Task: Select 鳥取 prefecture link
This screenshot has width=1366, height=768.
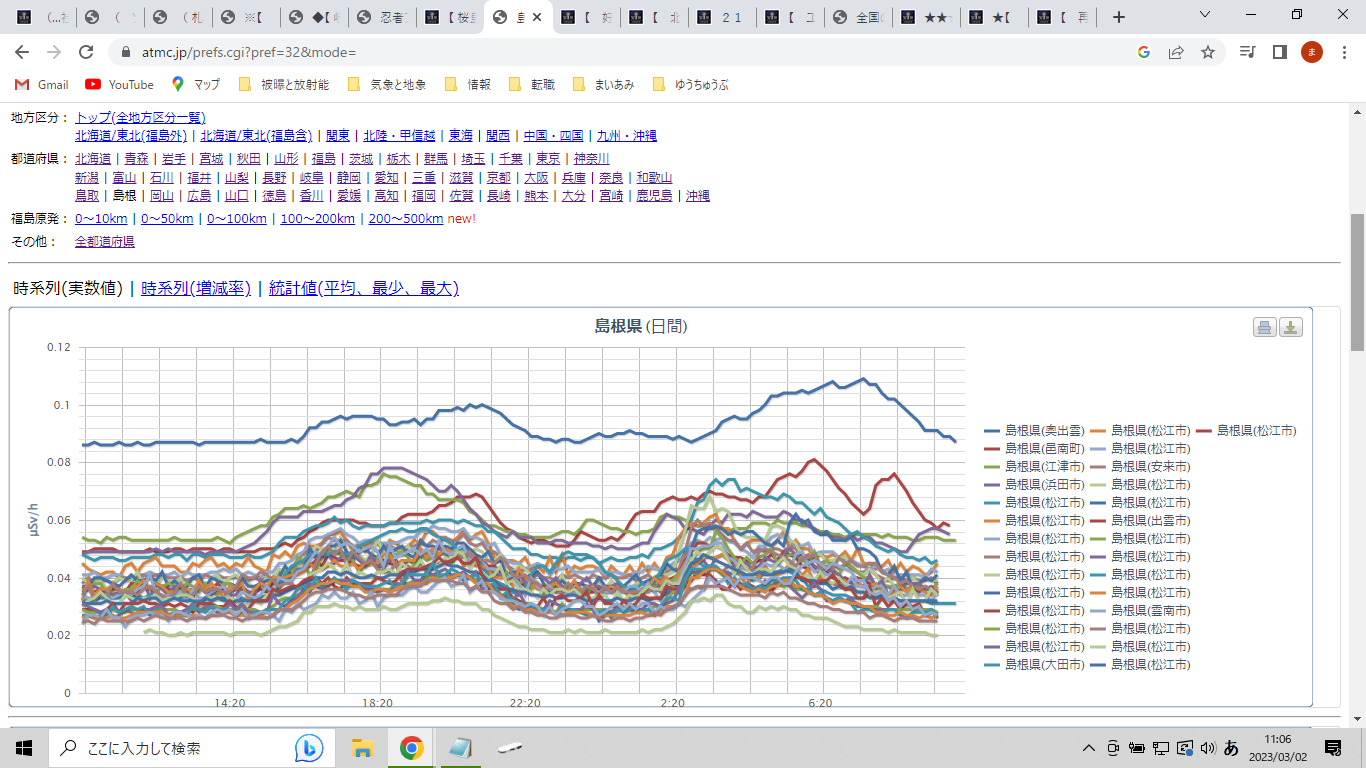Action: pos(87,195)
